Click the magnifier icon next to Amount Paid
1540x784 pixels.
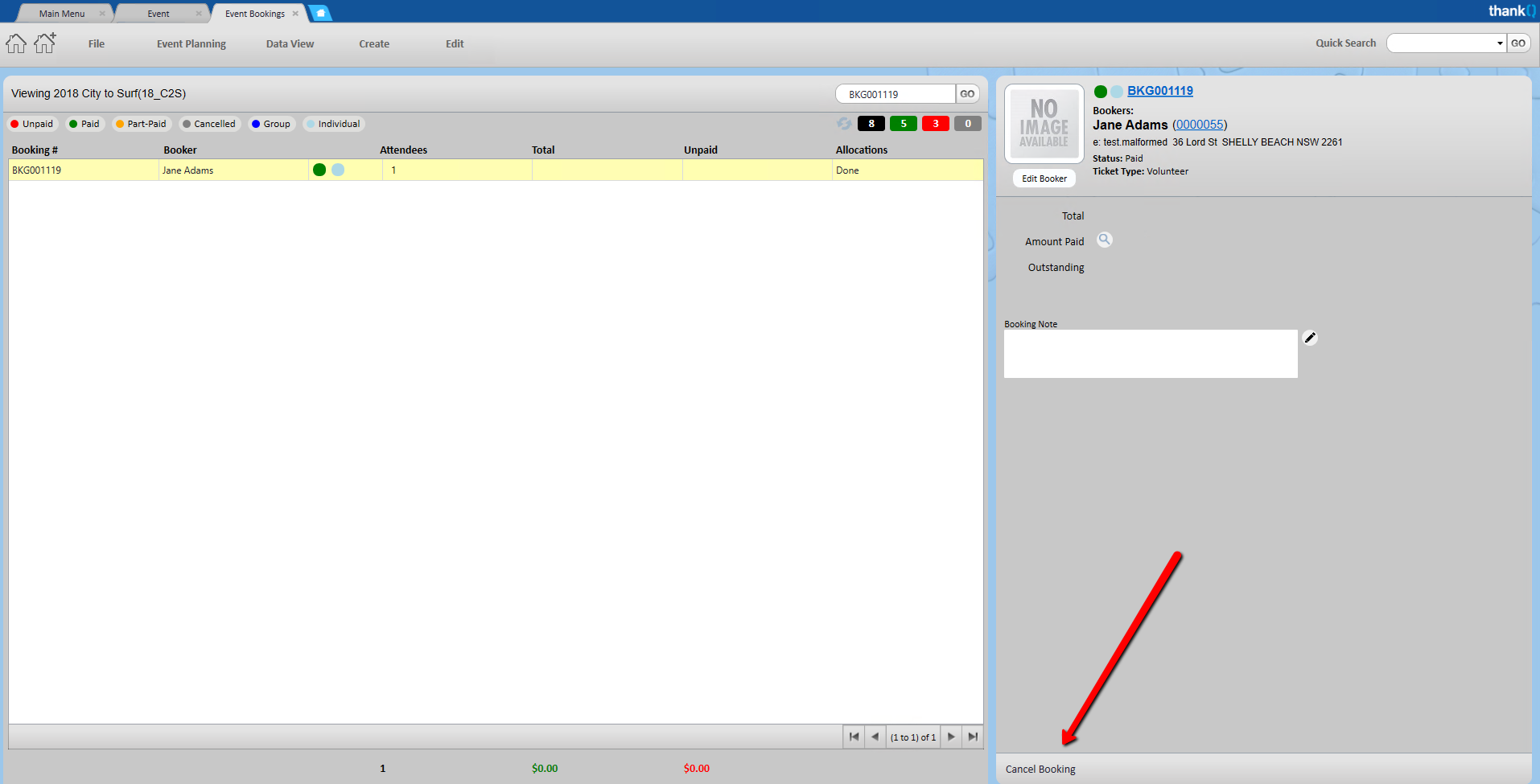click(x=1105, y=240)
